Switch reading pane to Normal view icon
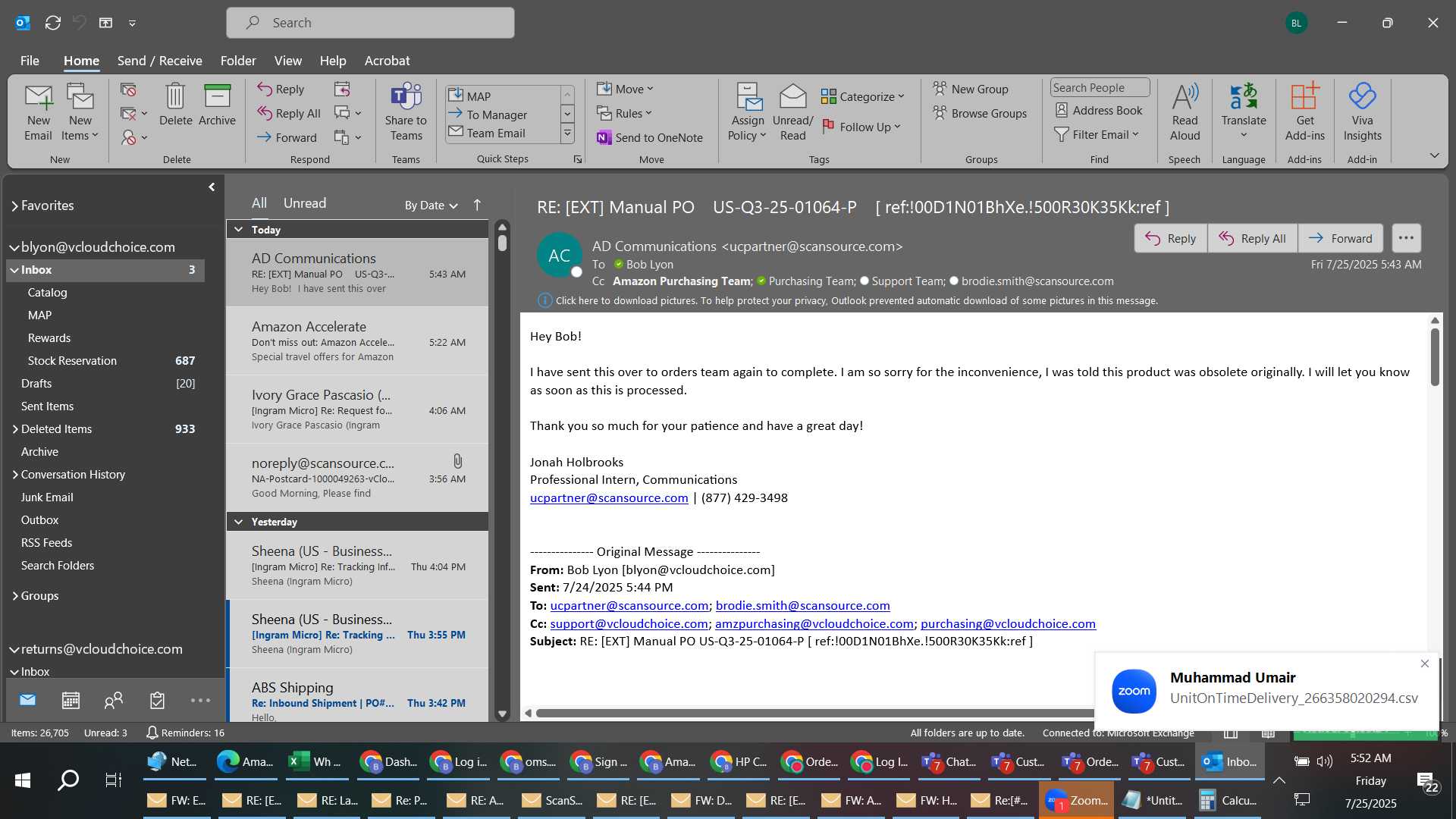Screen dimensions: 1456x819 tap(1231, 733)
